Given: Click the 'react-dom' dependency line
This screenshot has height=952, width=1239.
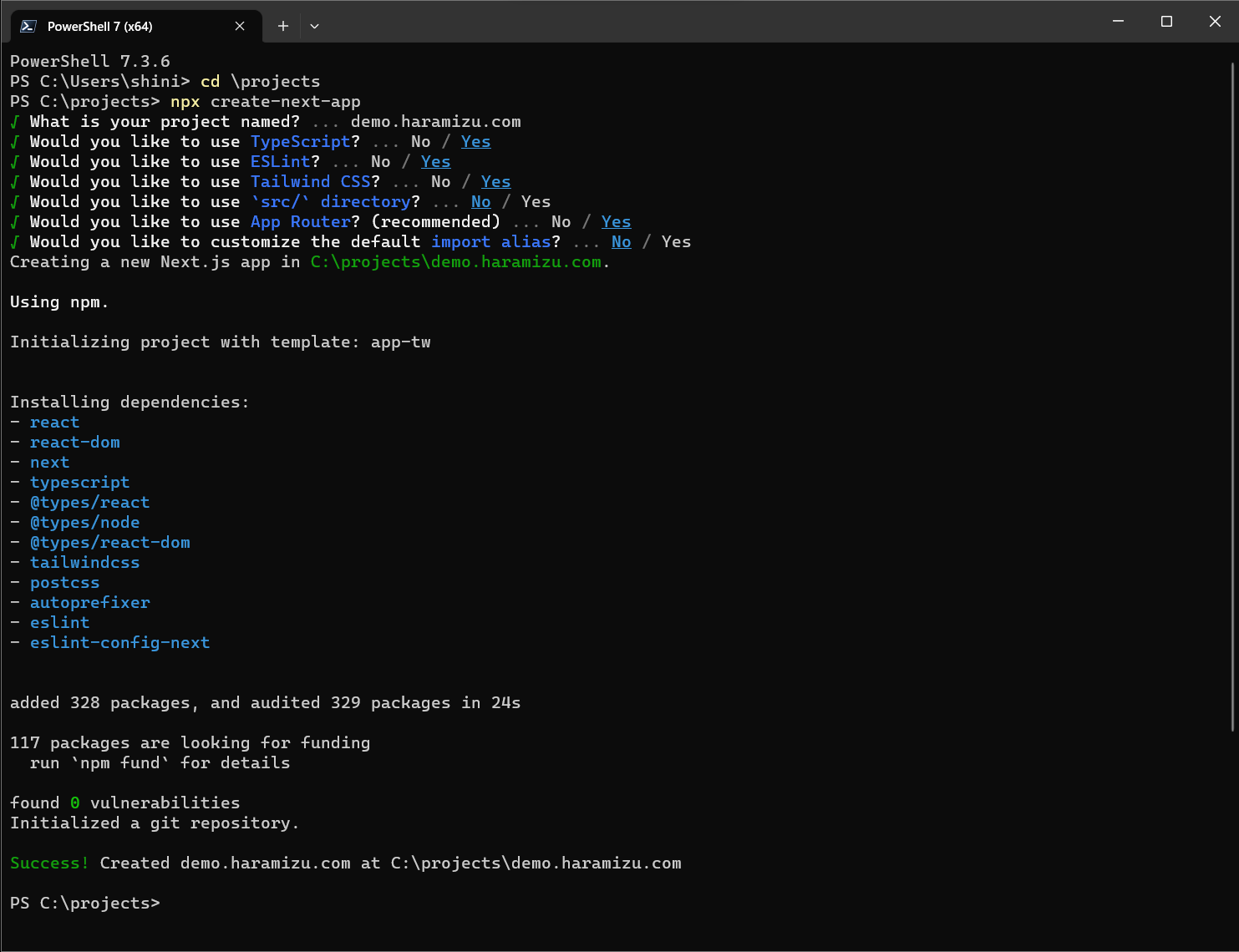Looking at the screenshot, I should 74,443.
